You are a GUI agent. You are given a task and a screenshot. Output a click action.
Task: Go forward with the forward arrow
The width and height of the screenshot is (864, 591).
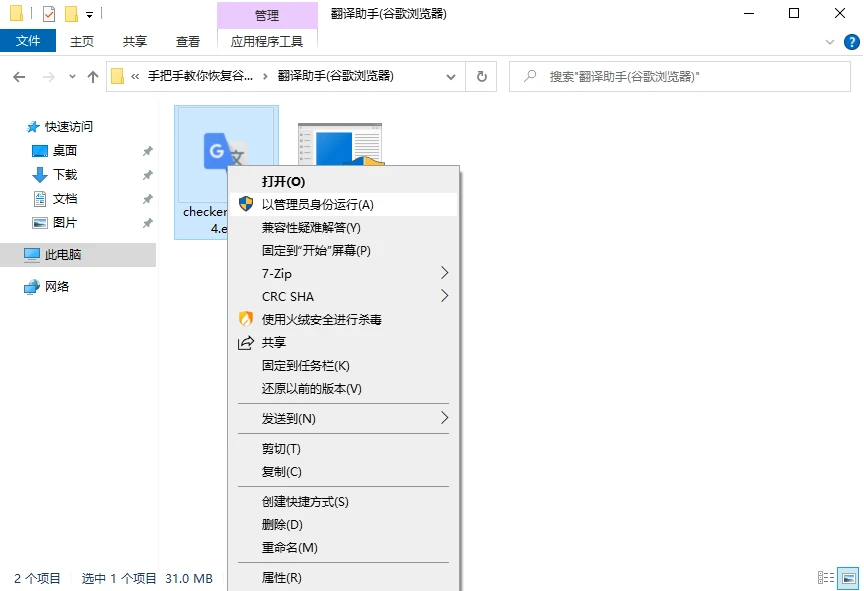(x=49, y=77)
